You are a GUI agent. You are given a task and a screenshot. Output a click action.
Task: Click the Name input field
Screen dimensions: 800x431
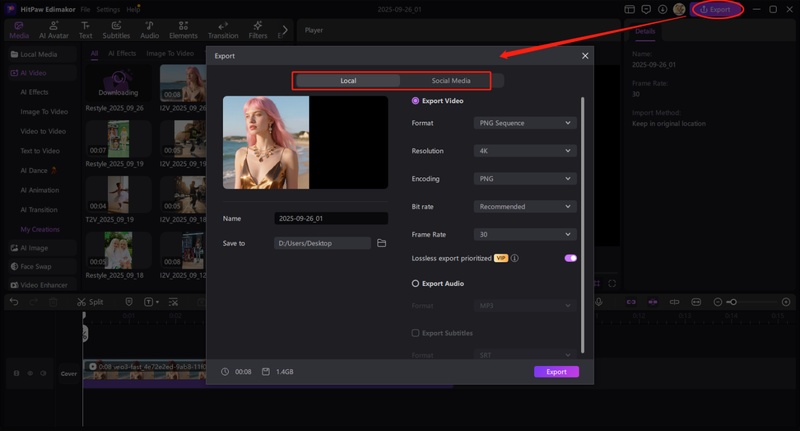(x=330, y=218)
